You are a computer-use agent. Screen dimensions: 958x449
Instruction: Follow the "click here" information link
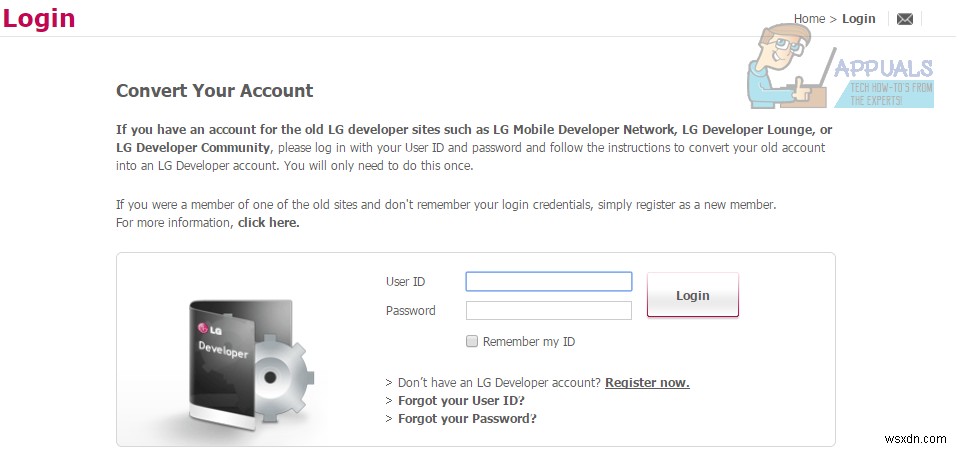[x=268, y=223]
